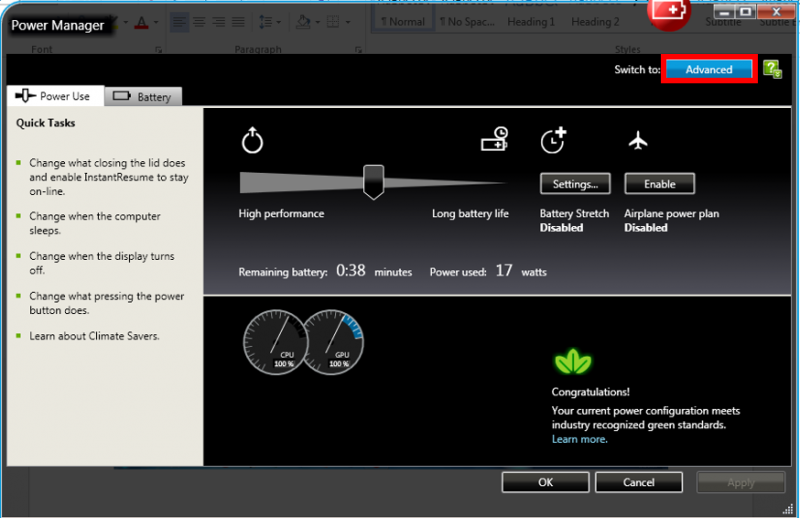Click the airplane power plan icon
The image size is (800, 518).
(638, 140)
